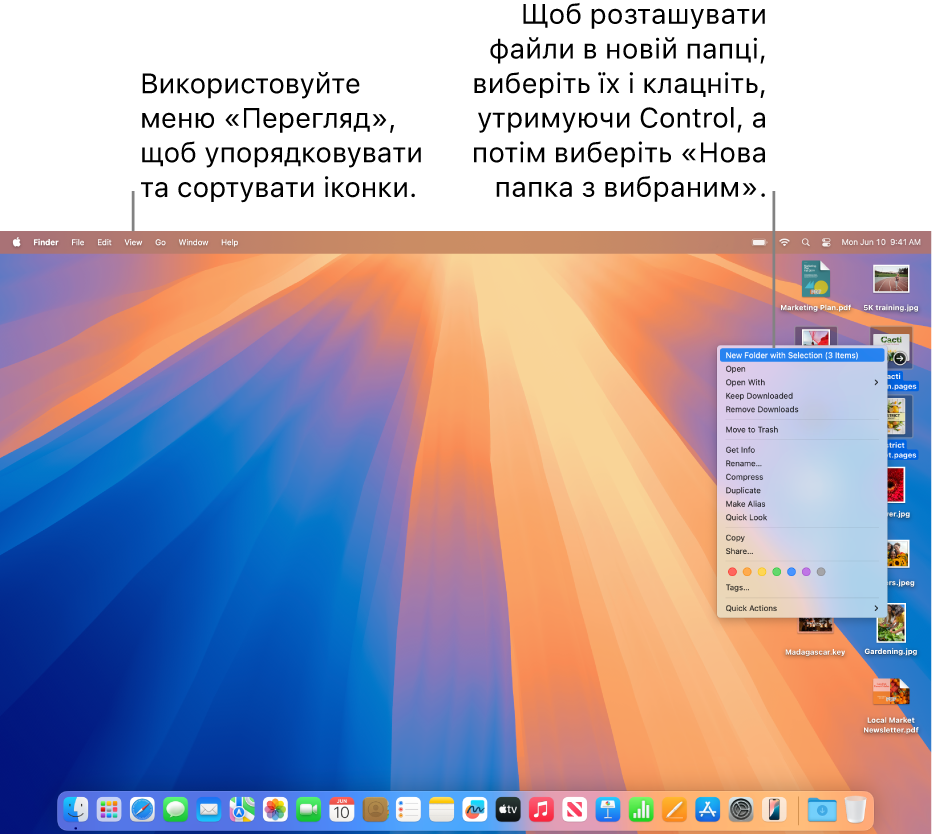Launch iPhone Mirroring from the Dock

click(x=774, y=810)
